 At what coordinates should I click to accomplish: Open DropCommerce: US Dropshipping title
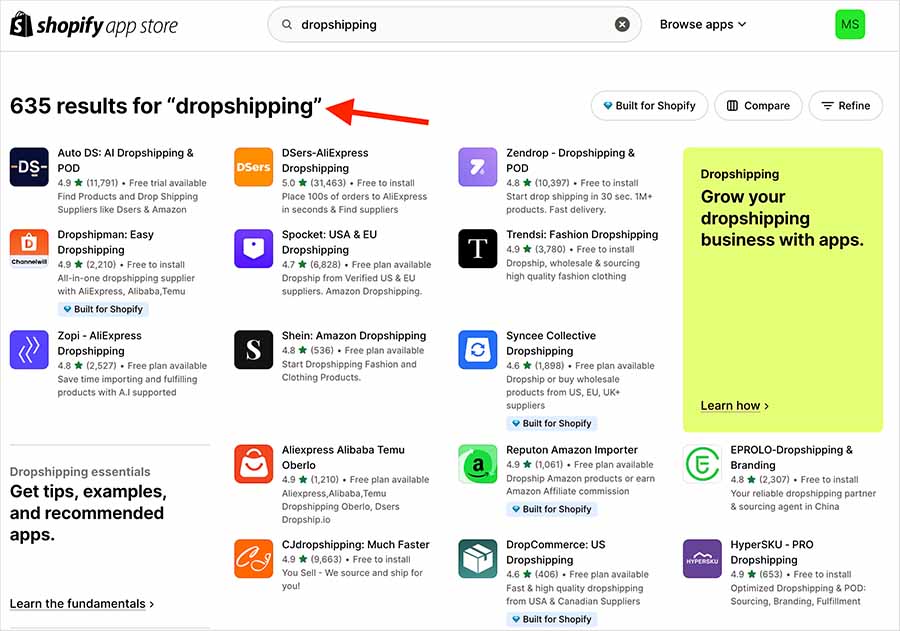coord(556,552)
